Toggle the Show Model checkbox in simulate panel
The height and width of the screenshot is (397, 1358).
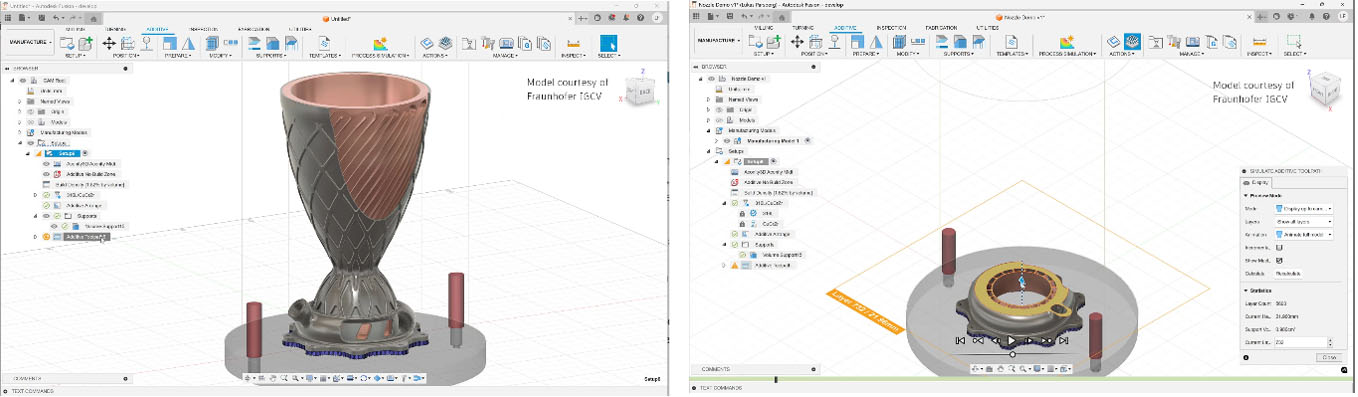tap(1279, 260)
